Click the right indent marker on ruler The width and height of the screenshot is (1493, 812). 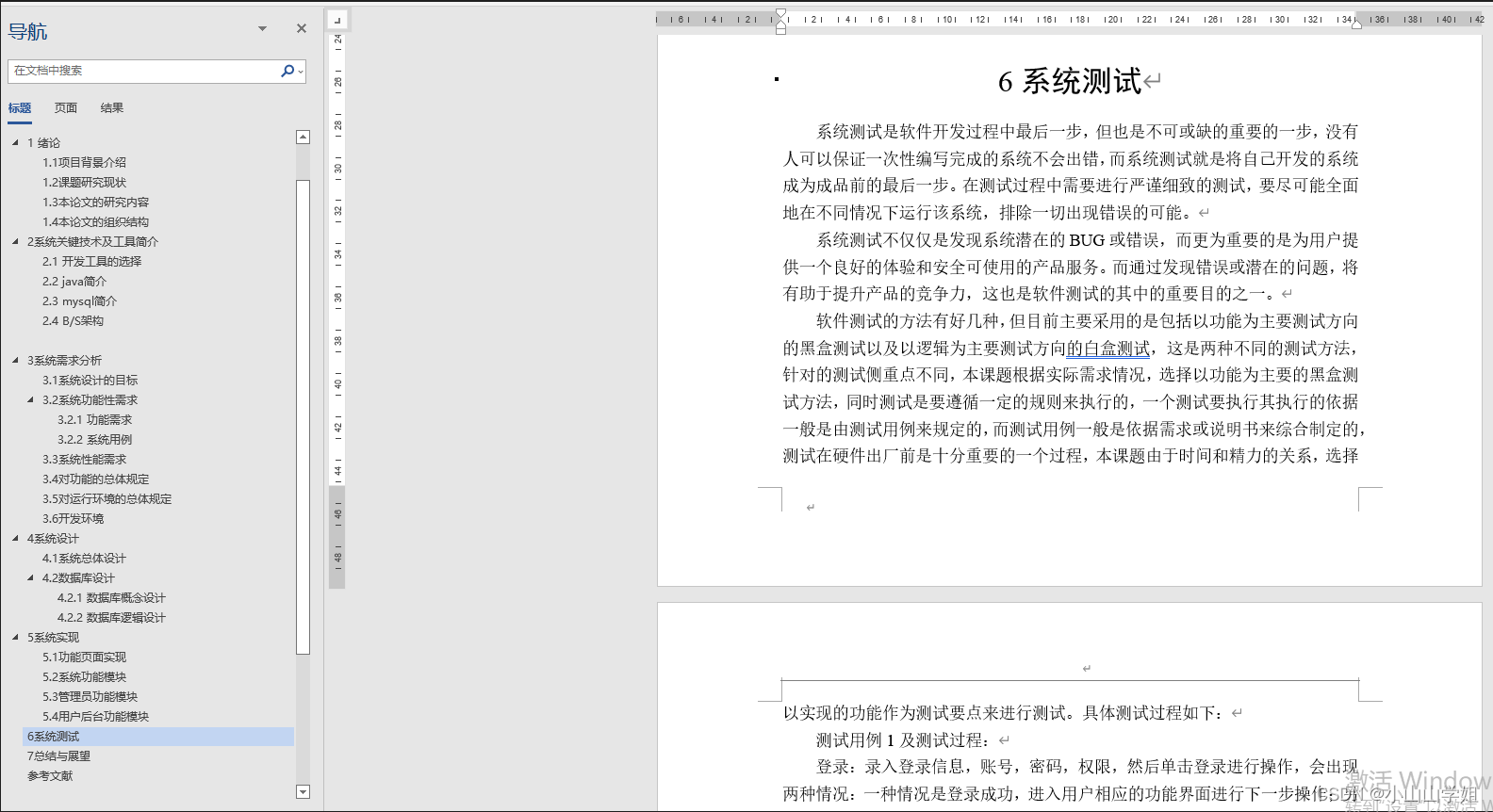[x=1356, y=24]
